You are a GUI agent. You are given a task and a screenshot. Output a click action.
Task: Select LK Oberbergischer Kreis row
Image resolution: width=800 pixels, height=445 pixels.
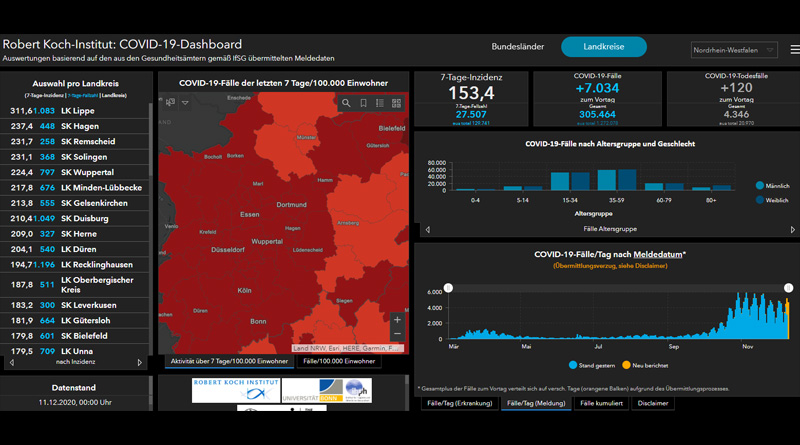point(74,285)
